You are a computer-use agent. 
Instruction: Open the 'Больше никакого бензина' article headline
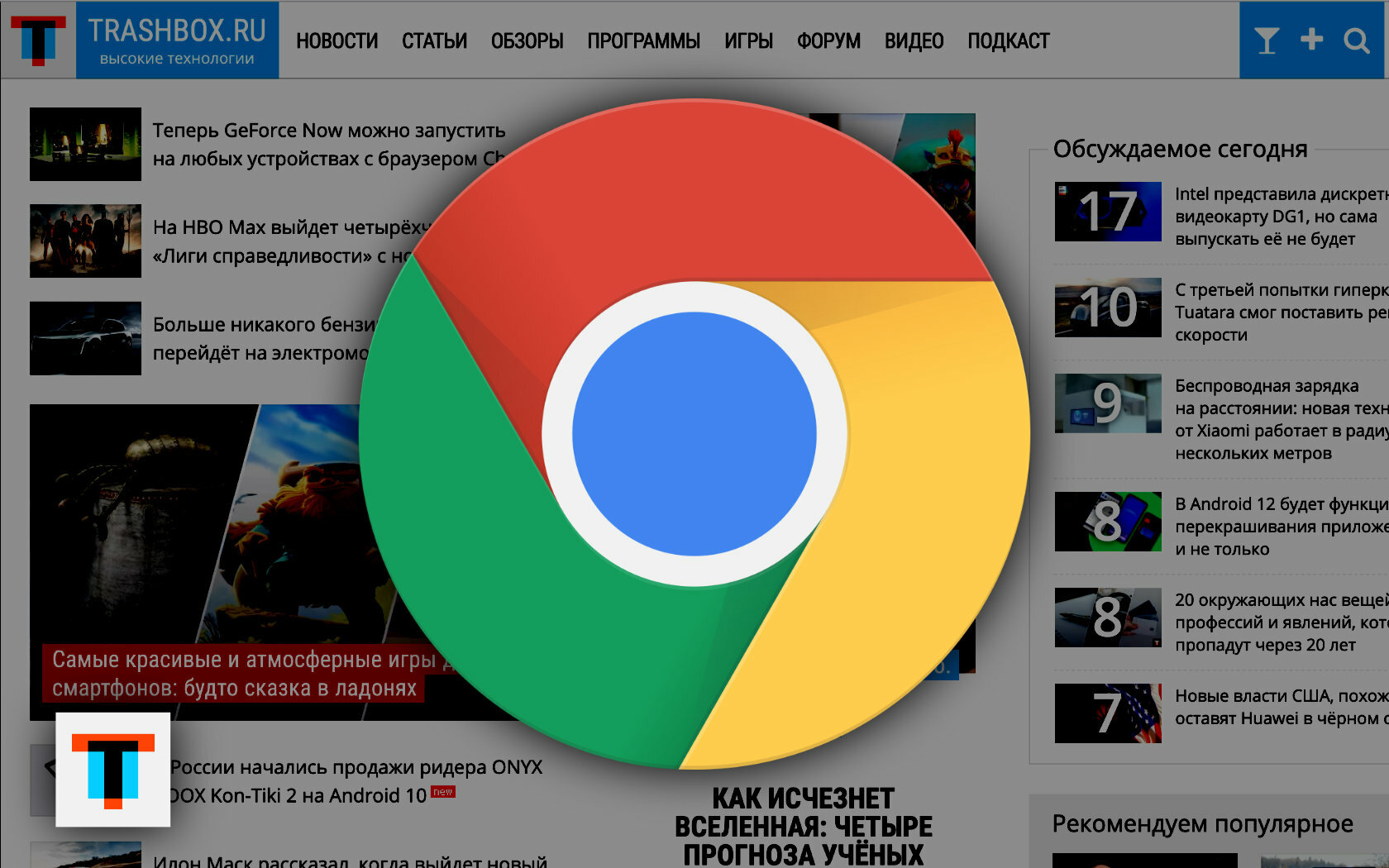coord(266,338)
